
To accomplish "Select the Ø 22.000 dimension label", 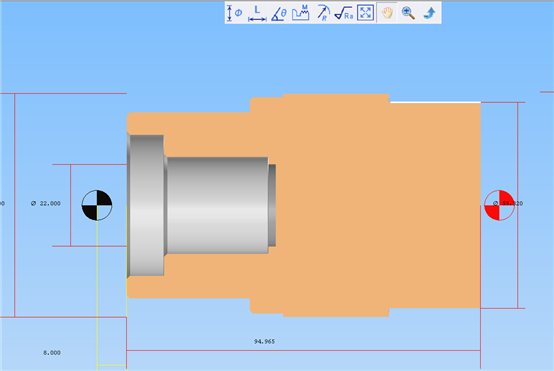I will [46, 204].
